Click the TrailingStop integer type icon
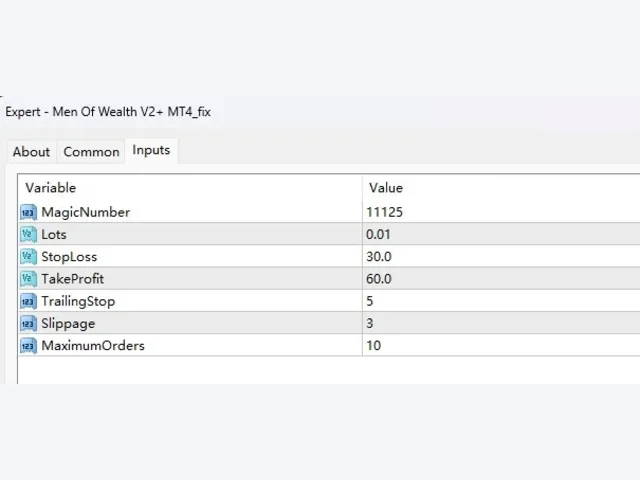Viewport: 640px width, 480px height. (x=28, y=301)
